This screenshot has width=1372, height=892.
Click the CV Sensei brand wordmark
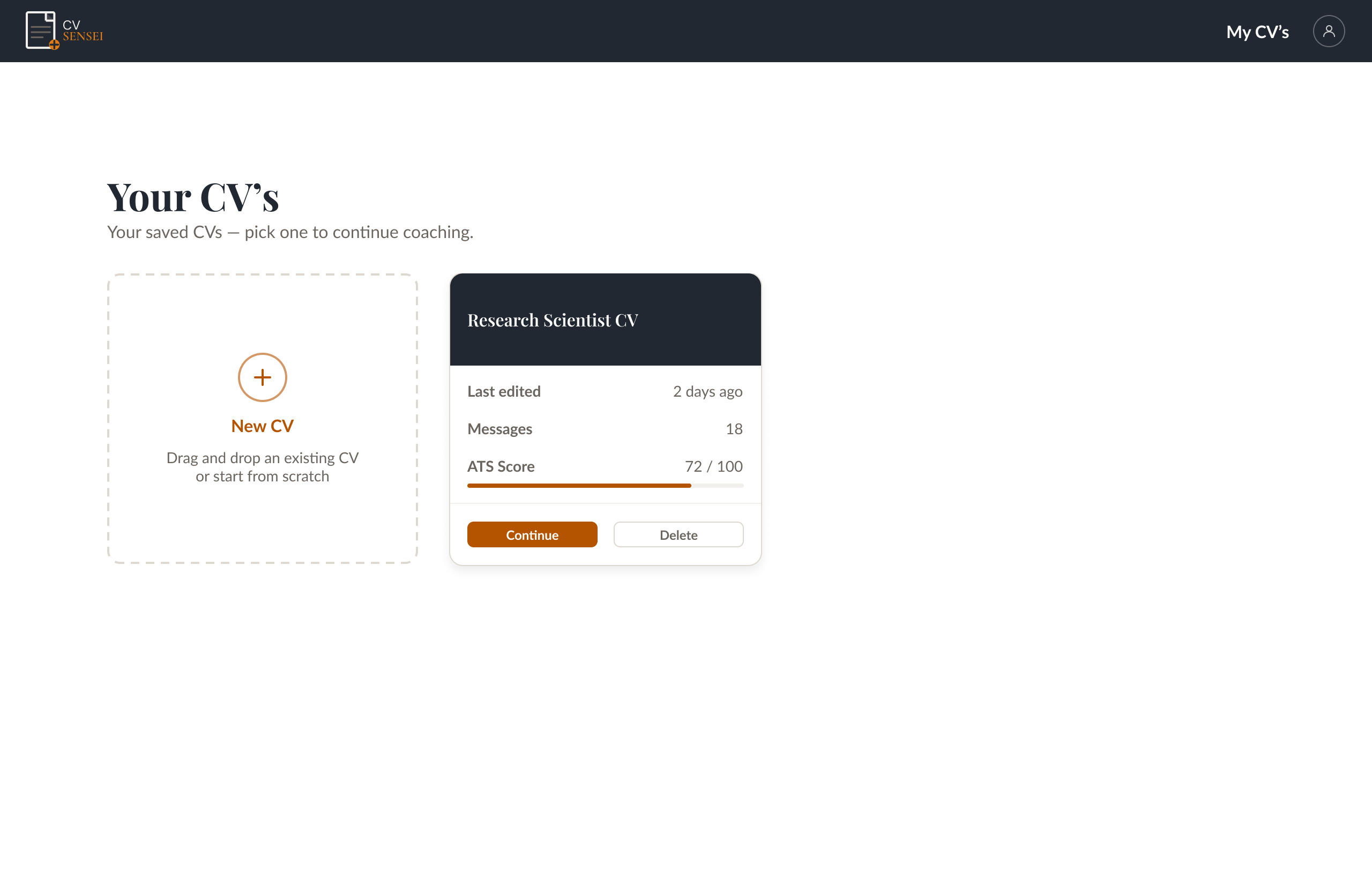(x=83, y=30)
